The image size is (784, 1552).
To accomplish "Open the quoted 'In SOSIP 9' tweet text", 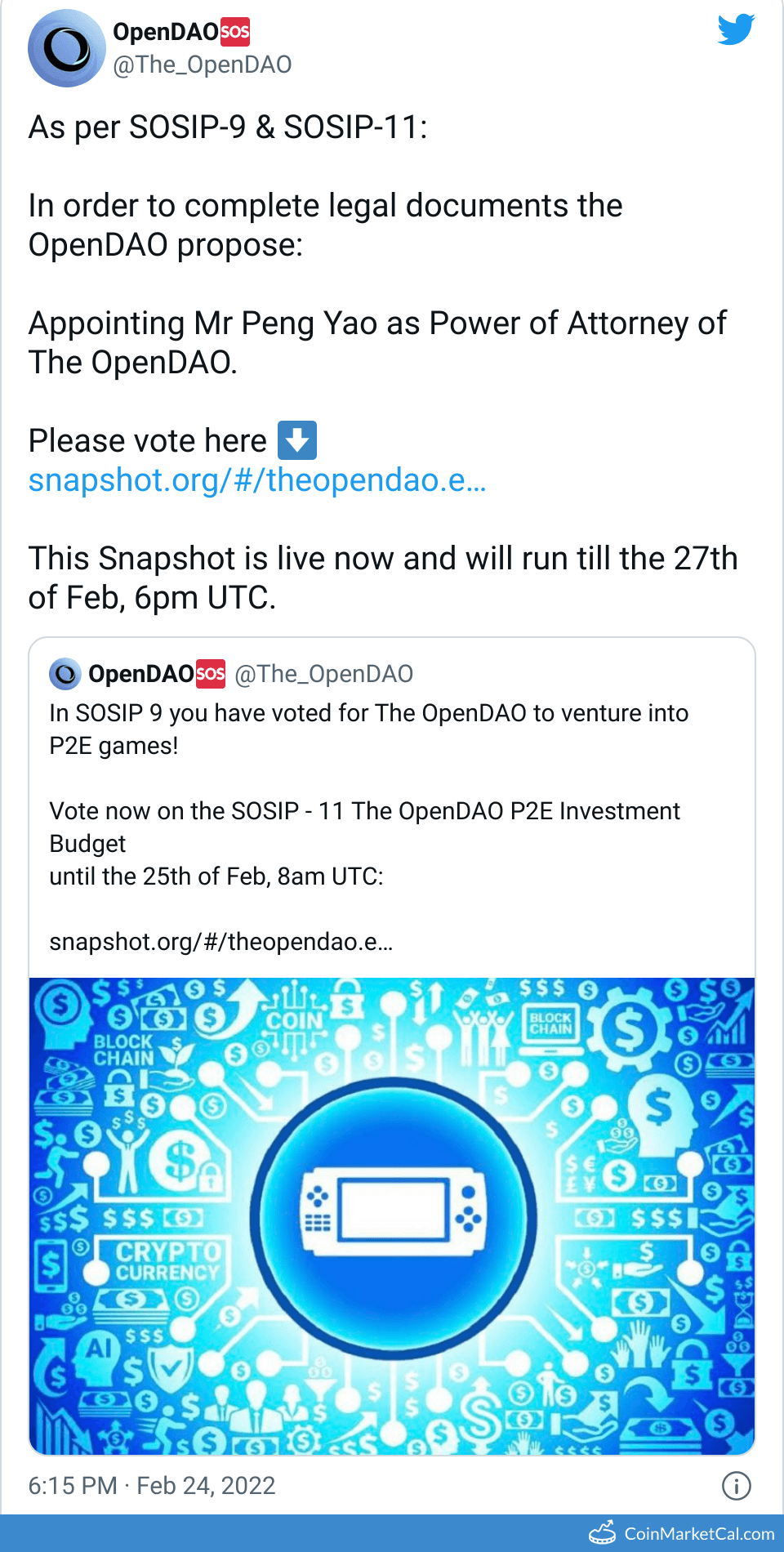I will (x=368, y=729).
